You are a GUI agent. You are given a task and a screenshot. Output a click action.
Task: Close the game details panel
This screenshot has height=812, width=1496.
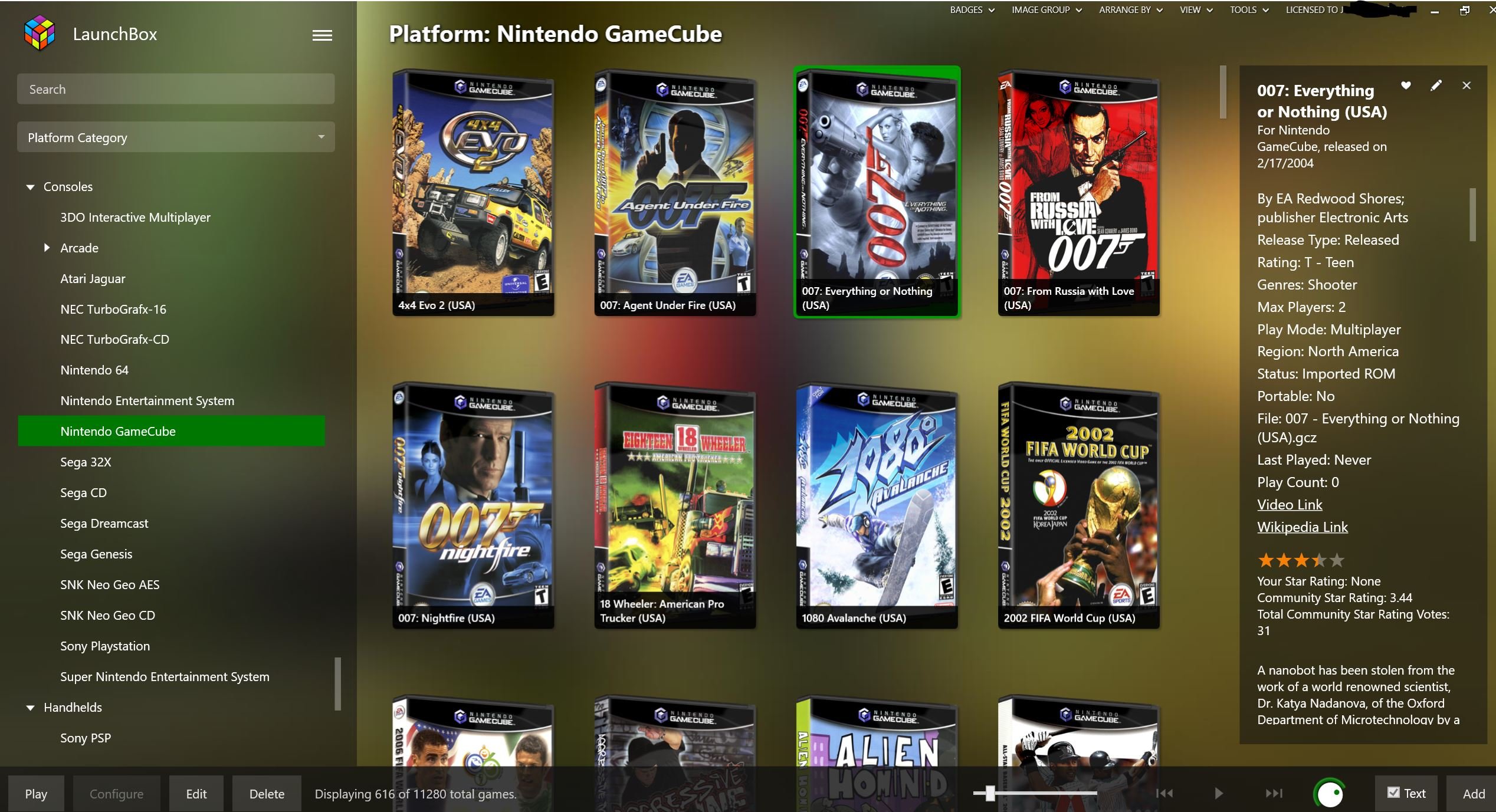click(x=1467, y=86)
